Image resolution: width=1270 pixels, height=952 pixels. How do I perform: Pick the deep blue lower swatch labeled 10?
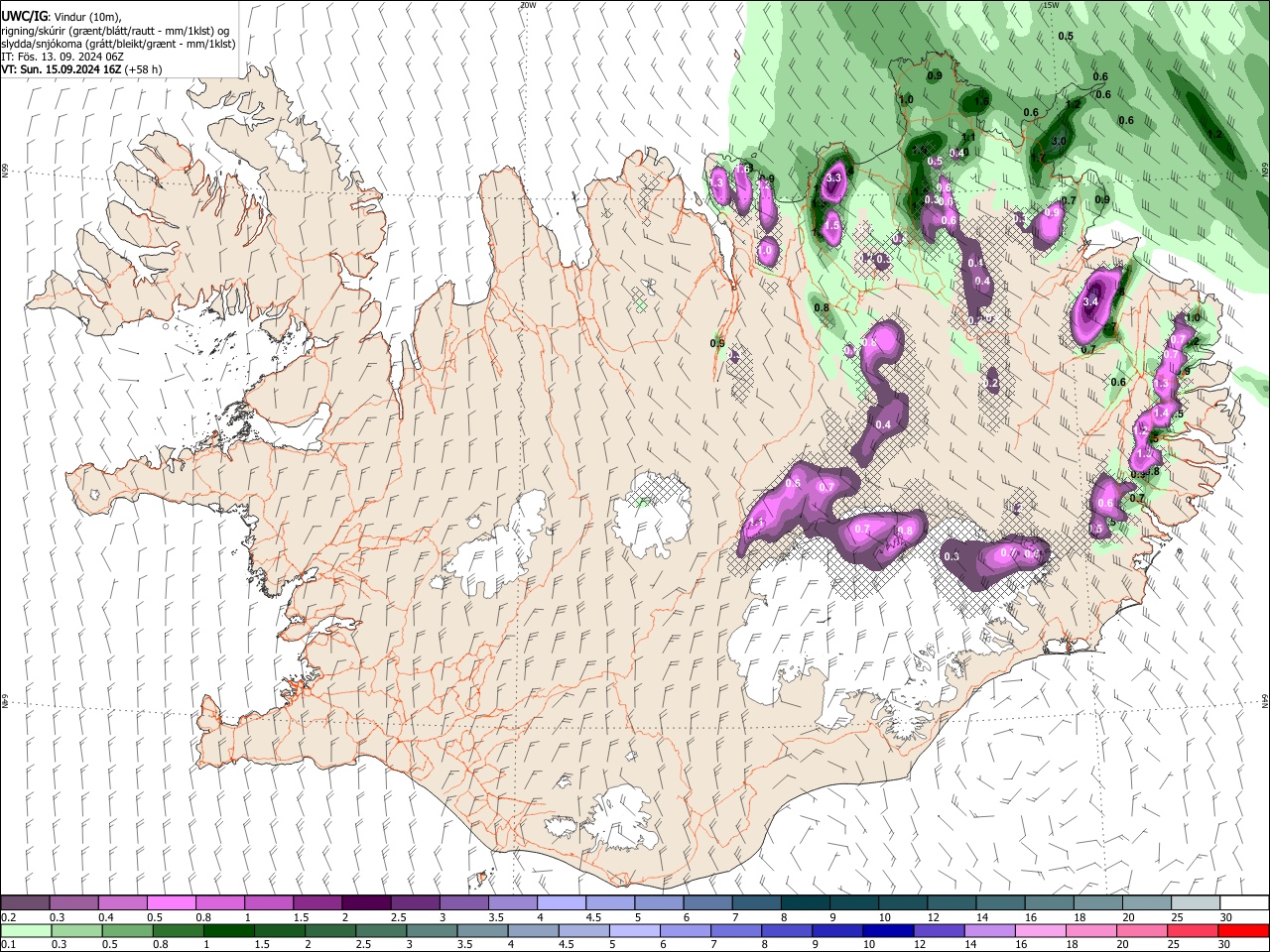(887, 930)
